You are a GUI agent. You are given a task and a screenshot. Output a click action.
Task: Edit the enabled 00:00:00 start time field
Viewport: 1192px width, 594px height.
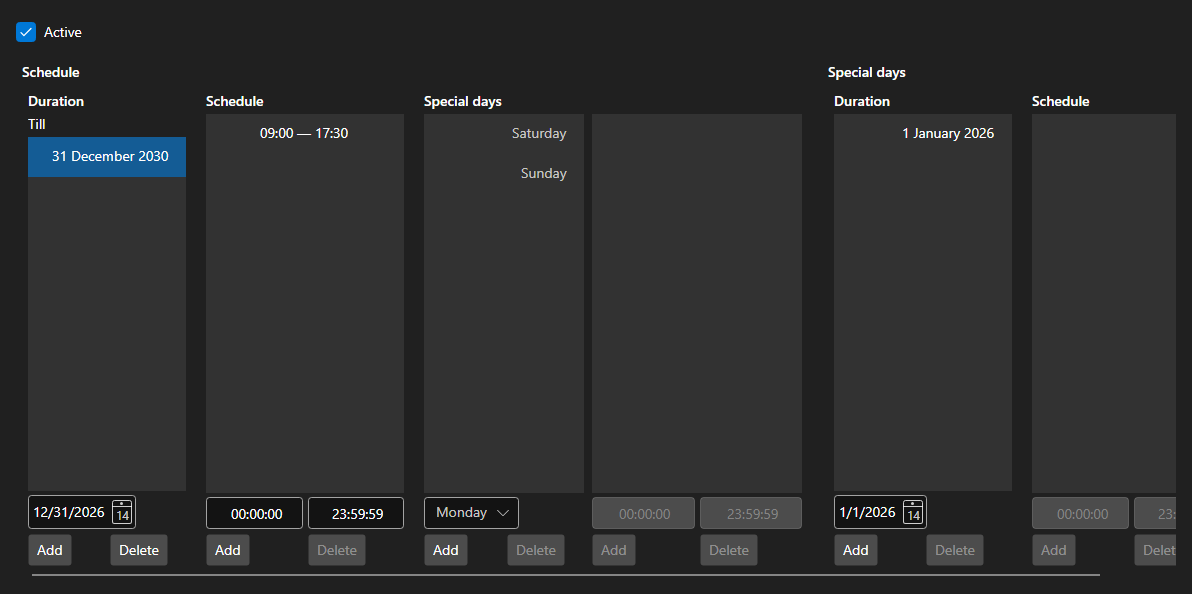click(255, 513)
